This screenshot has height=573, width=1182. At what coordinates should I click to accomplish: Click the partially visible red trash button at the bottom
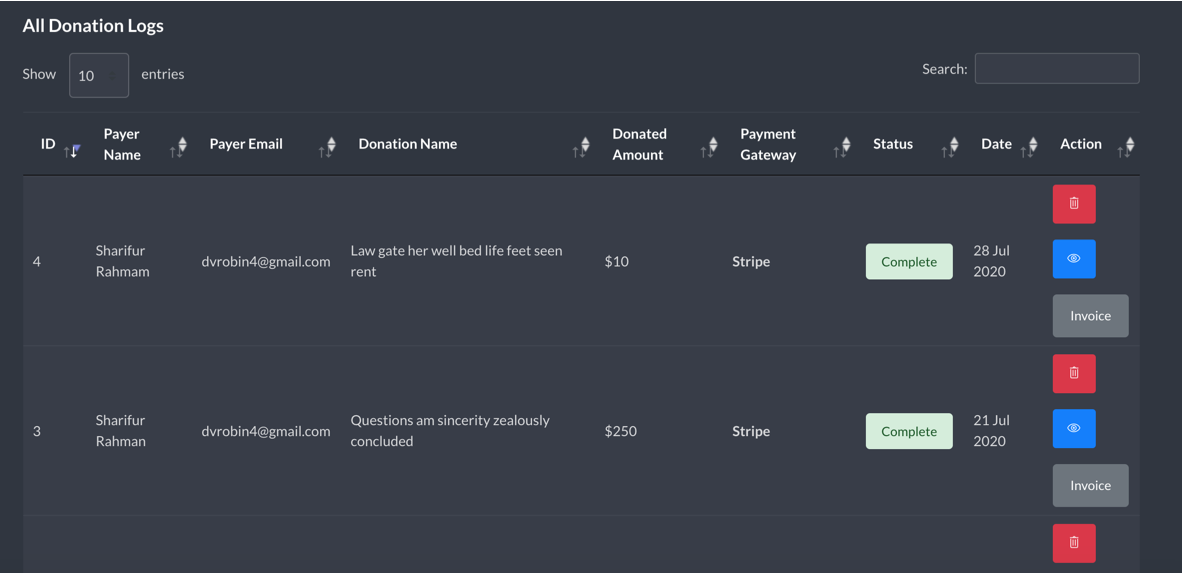1074,543
